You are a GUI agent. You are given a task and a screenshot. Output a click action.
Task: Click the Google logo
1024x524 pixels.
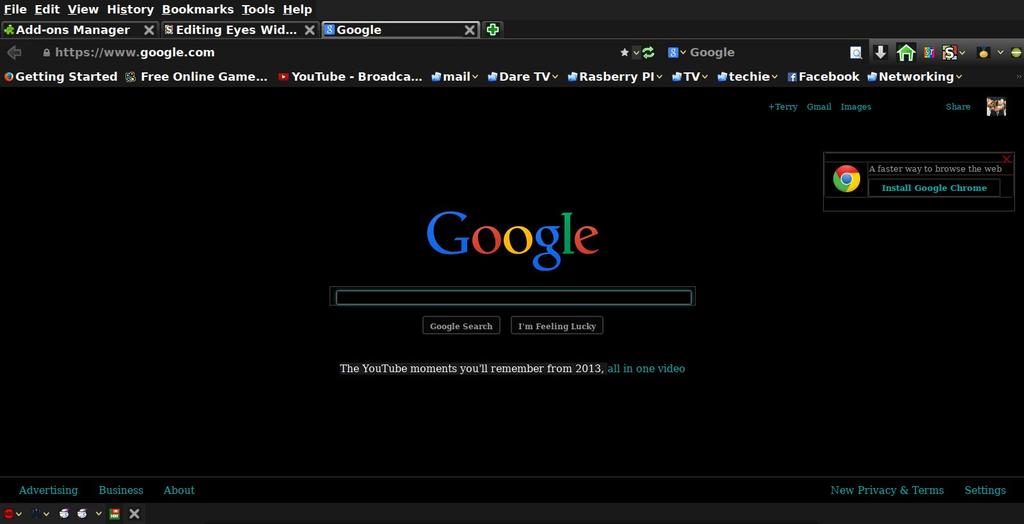click(513, 239)
